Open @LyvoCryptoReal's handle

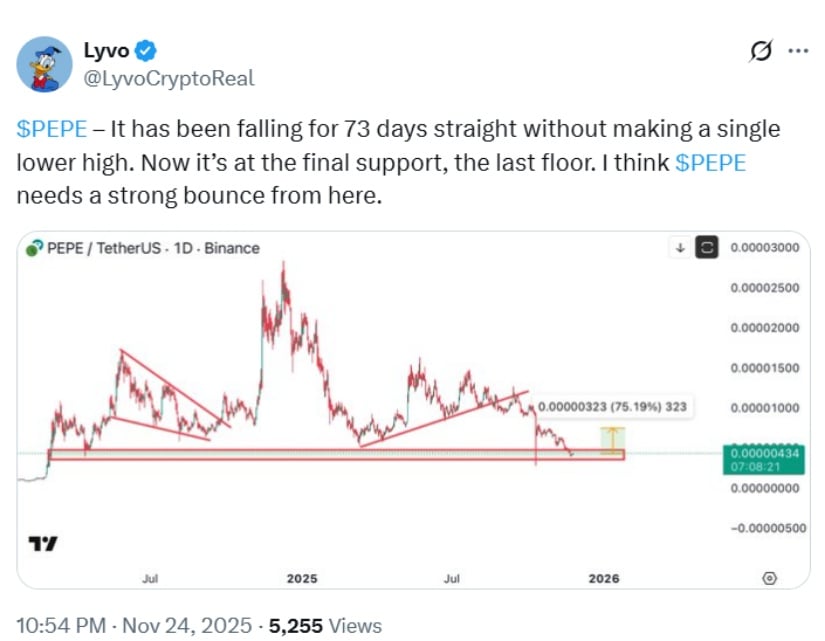[167, 78]
